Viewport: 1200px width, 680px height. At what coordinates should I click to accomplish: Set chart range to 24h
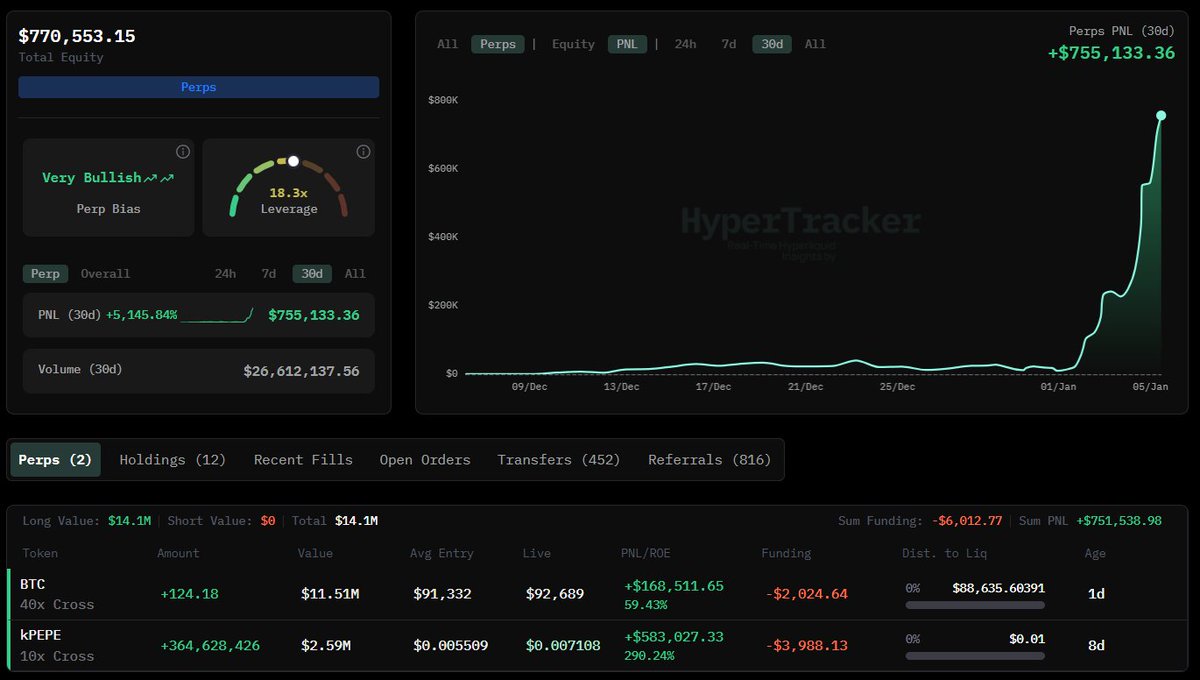pos(685,44)
